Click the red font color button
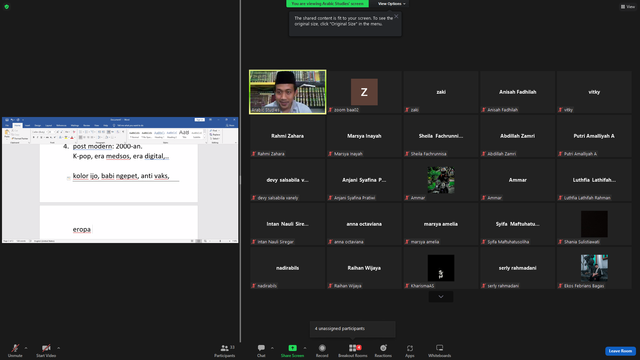Image resolution: width=640 pixels, height=360 pixels. [x=72, y=137]
